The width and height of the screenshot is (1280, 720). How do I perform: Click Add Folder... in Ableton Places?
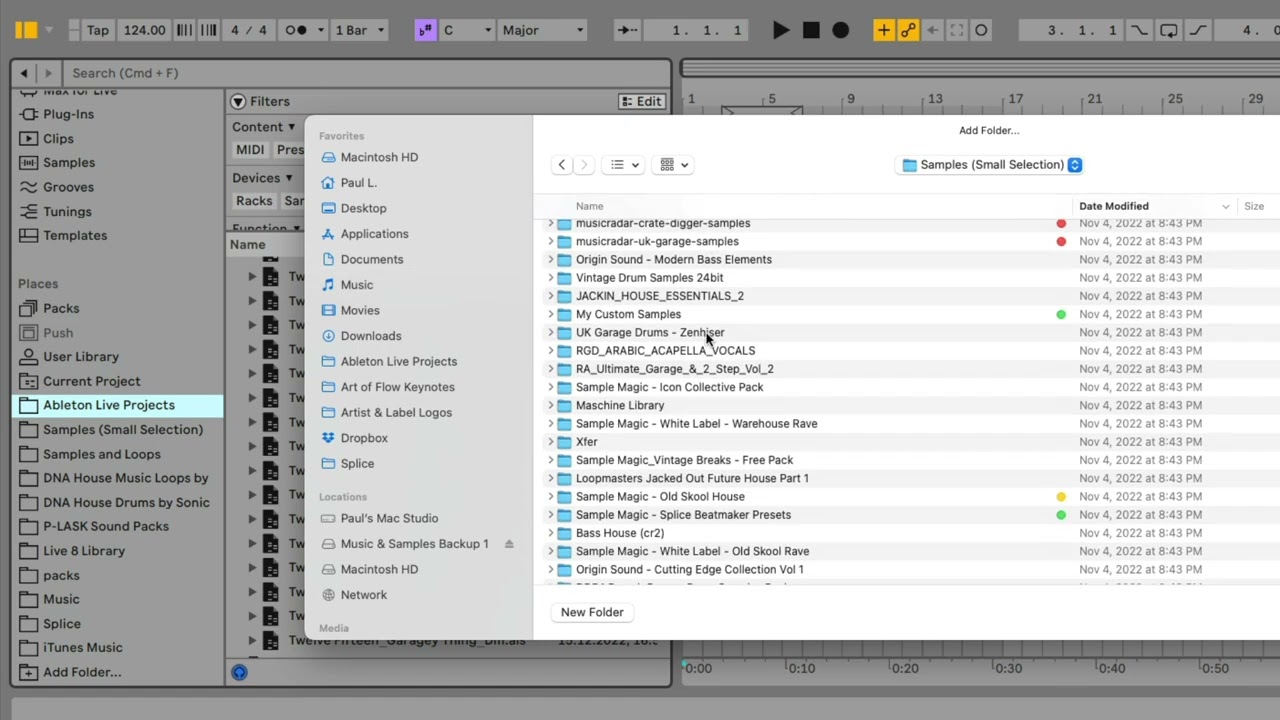tap(82, 672)
